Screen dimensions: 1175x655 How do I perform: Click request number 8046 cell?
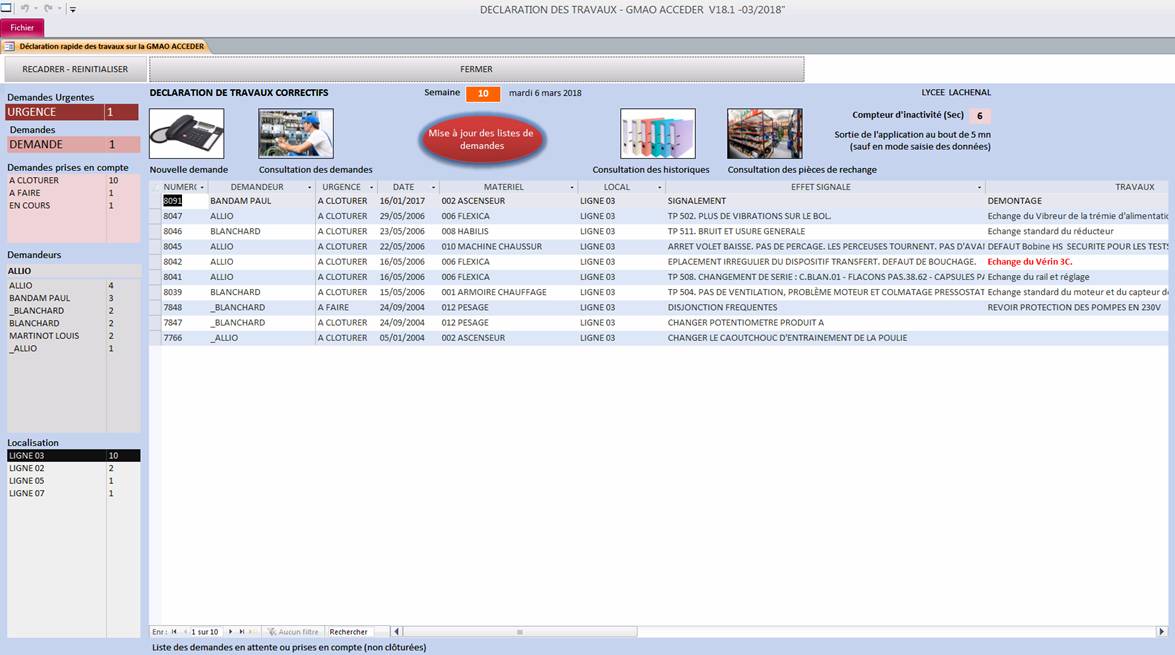click(x=184, y=232)
